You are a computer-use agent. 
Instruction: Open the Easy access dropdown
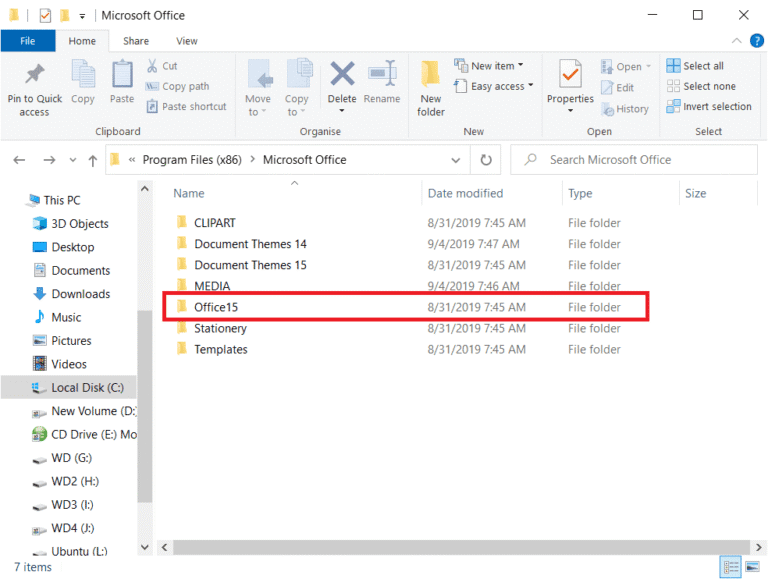coord(530,85)
